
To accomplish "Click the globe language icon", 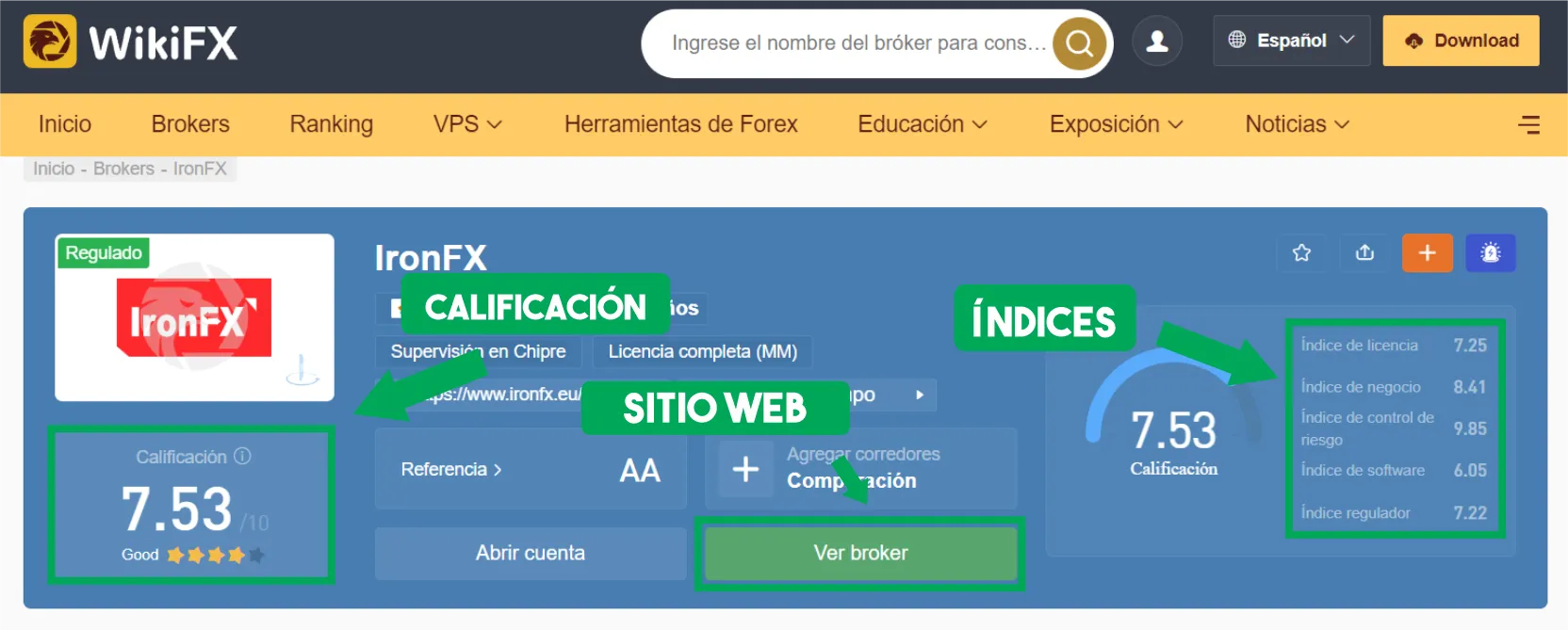I will click(1237, 40).
